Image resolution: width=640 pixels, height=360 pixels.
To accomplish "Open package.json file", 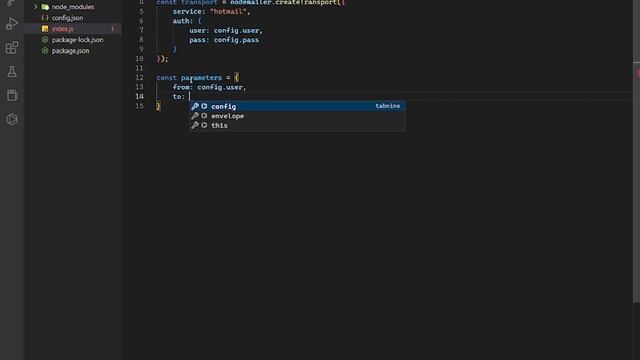I will pyautogui.click(x=70, y=51).
